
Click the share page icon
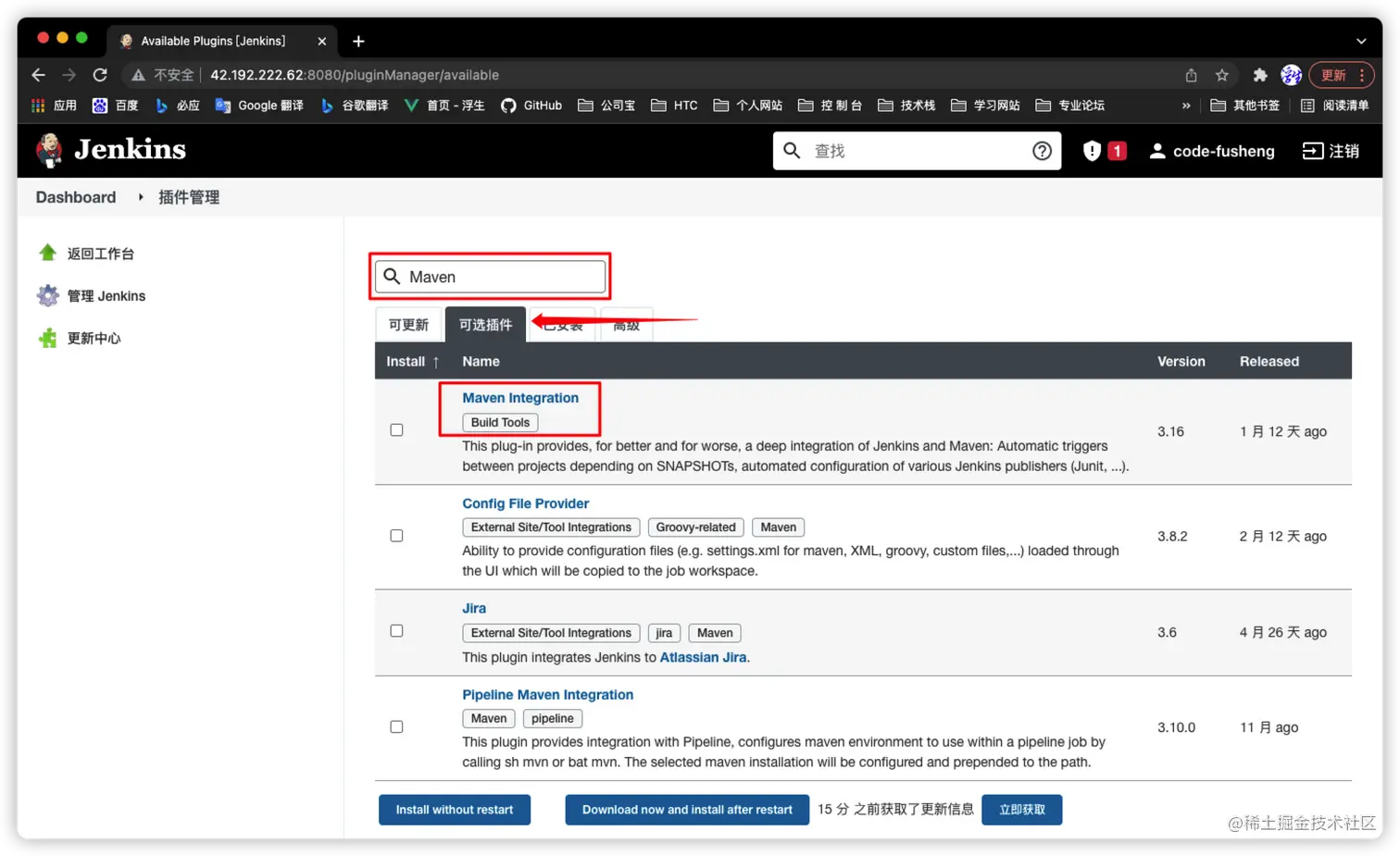[x=1192, y=75]
